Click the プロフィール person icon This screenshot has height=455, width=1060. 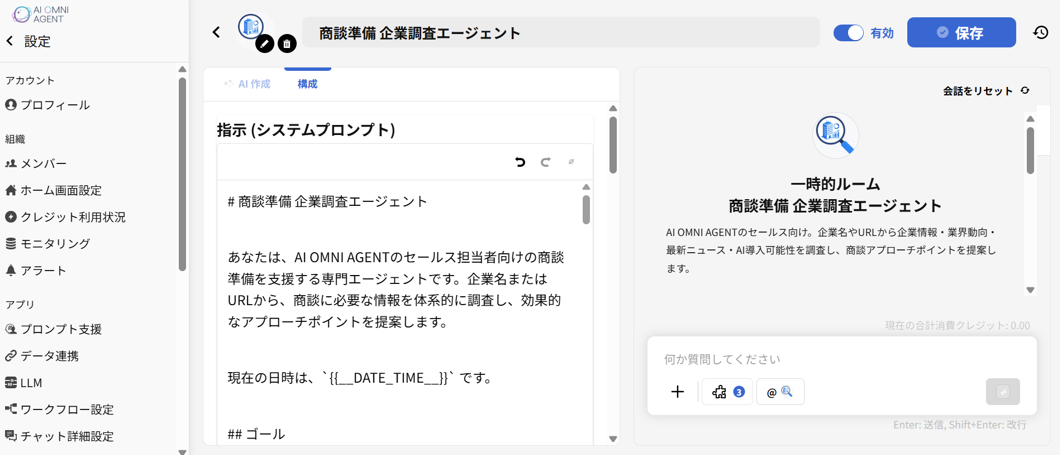10,105
